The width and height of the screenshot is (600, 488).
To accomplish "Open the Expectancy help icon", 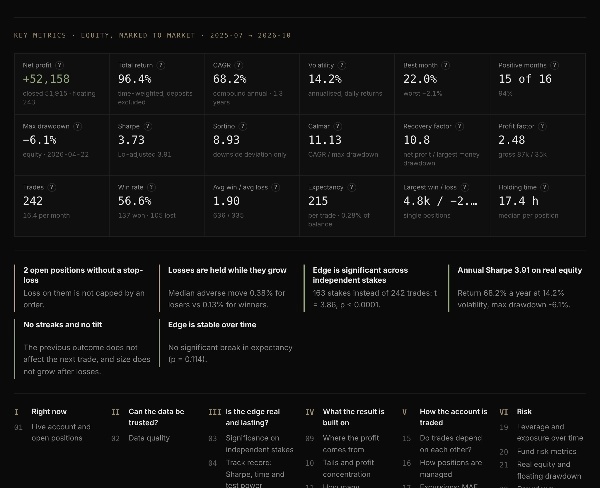I will (352, 188).
